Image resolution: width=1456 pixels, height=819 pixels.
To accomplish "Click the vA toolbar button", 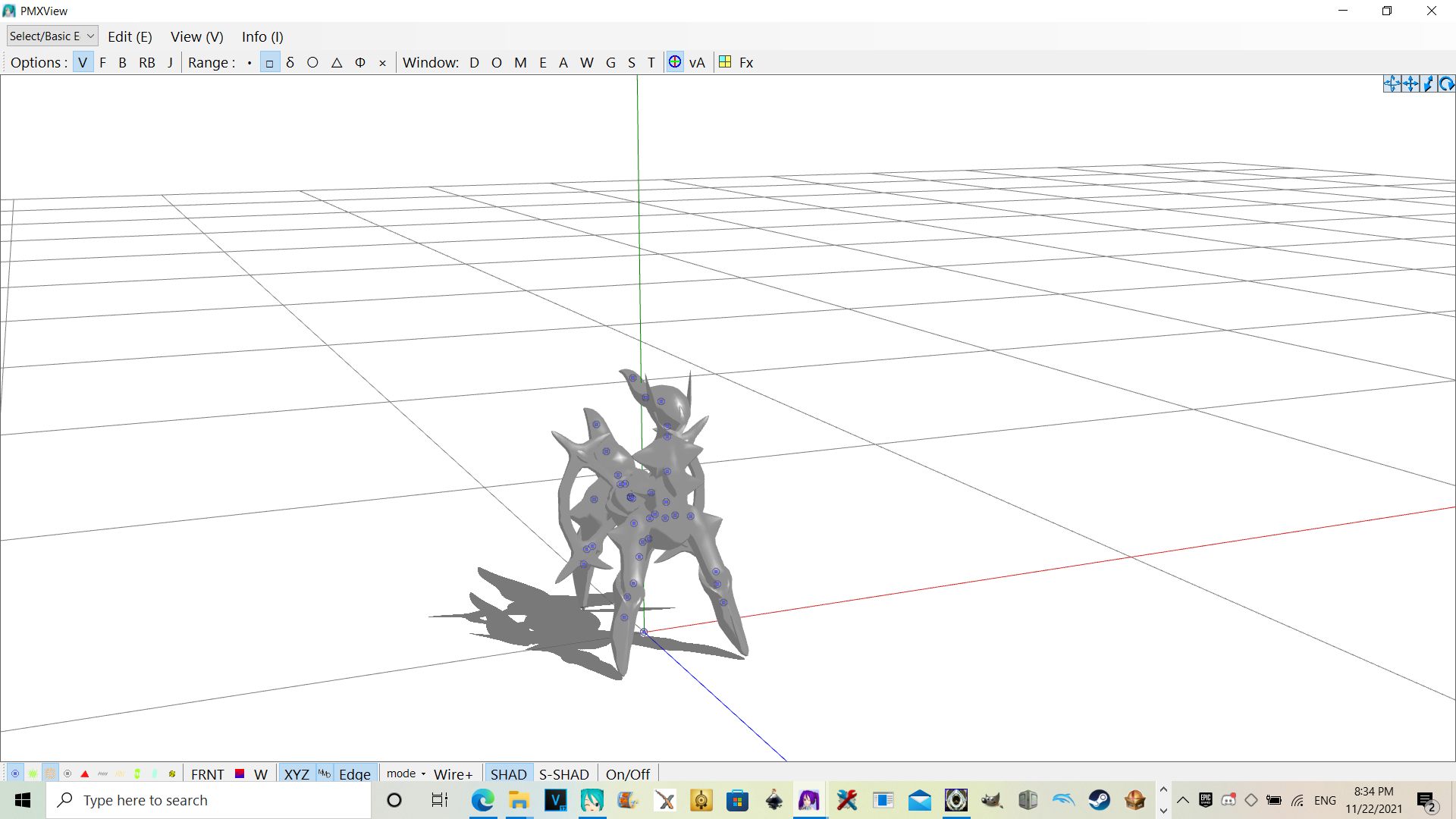I will click(697, 63).
